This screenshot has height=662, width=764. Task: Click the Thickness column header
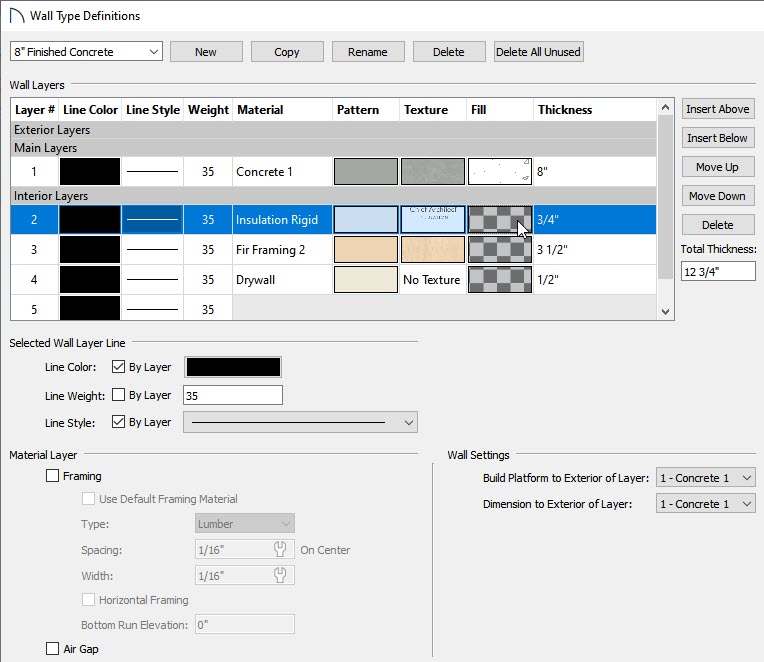(595, 110)
